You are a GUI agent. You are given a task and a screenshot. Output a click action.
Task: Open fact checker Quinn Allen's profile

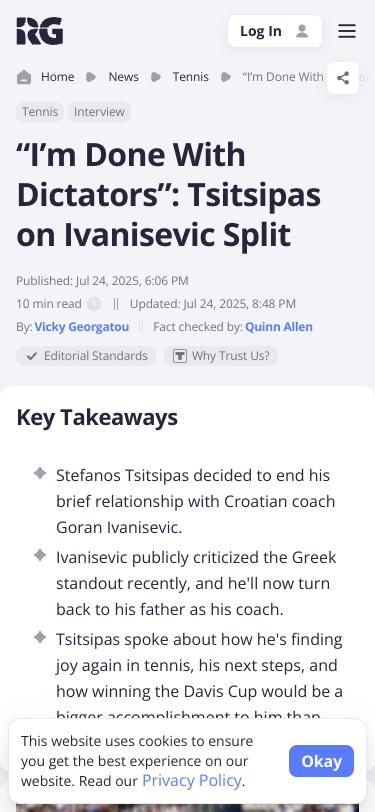tap(279, 327)
